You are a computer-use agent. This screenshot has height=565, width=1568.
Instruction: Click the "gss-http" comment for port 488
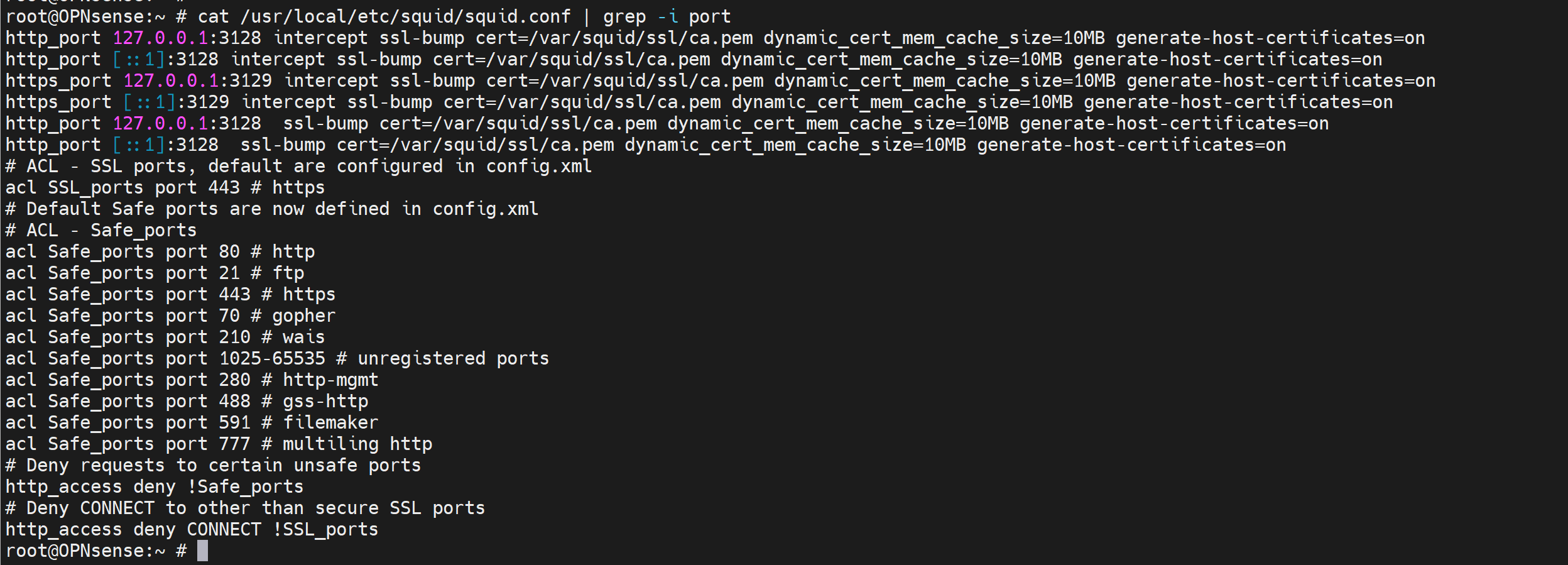[325, 402]
